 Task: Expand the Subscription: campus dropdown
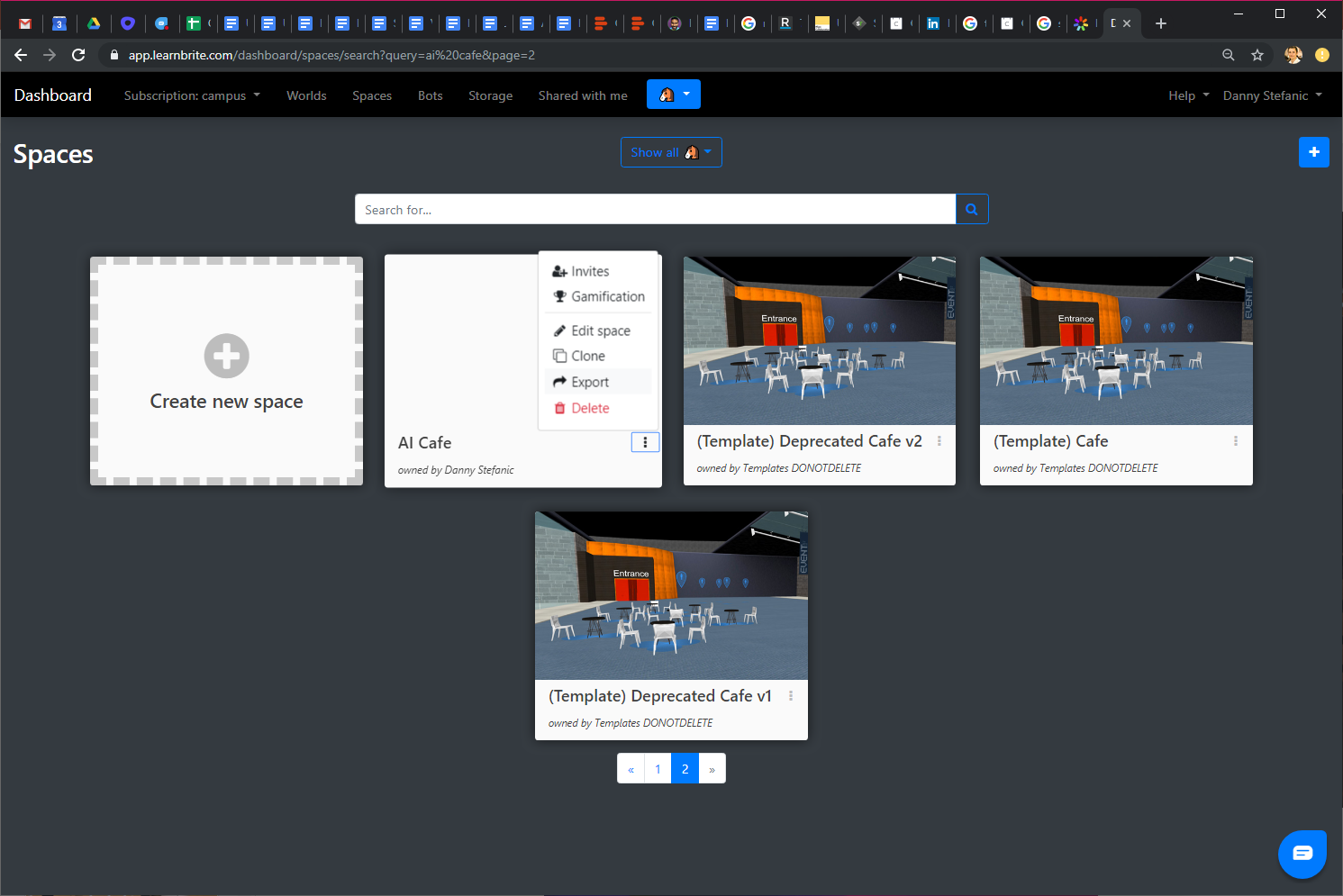[x=192, y=95]
